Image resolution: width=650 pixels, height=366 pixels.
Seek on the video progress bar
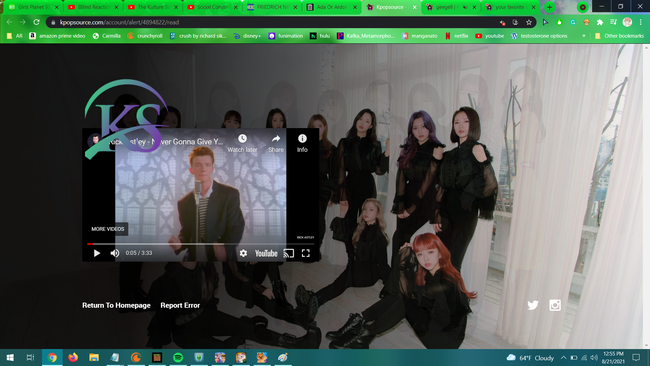click(201, 244)
